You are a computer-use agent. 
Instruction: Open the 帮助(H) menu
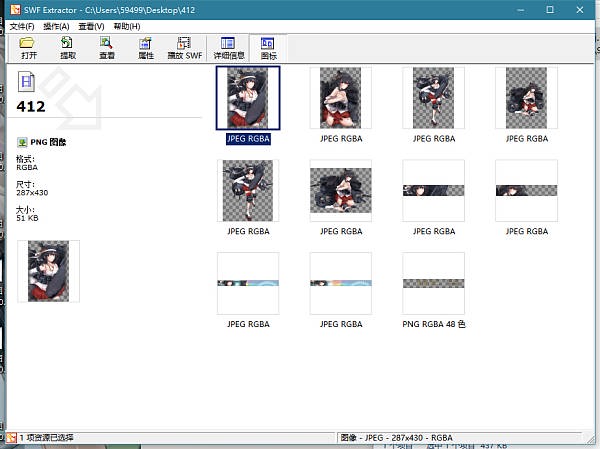(127, 26)
